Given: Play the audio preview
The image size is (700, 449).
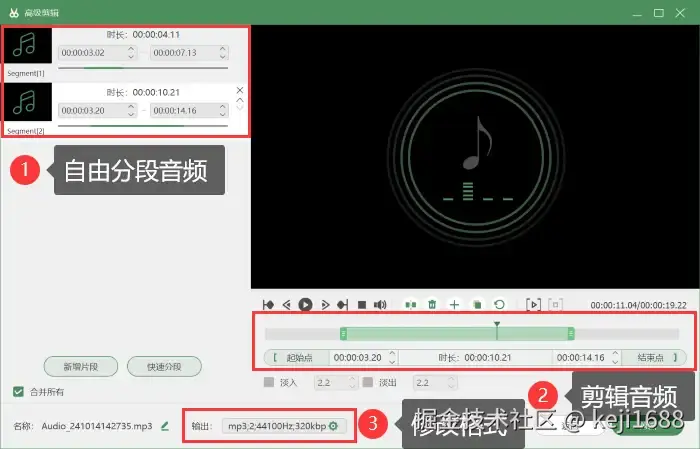Looking at the screenshot, I should pos(305,305).
